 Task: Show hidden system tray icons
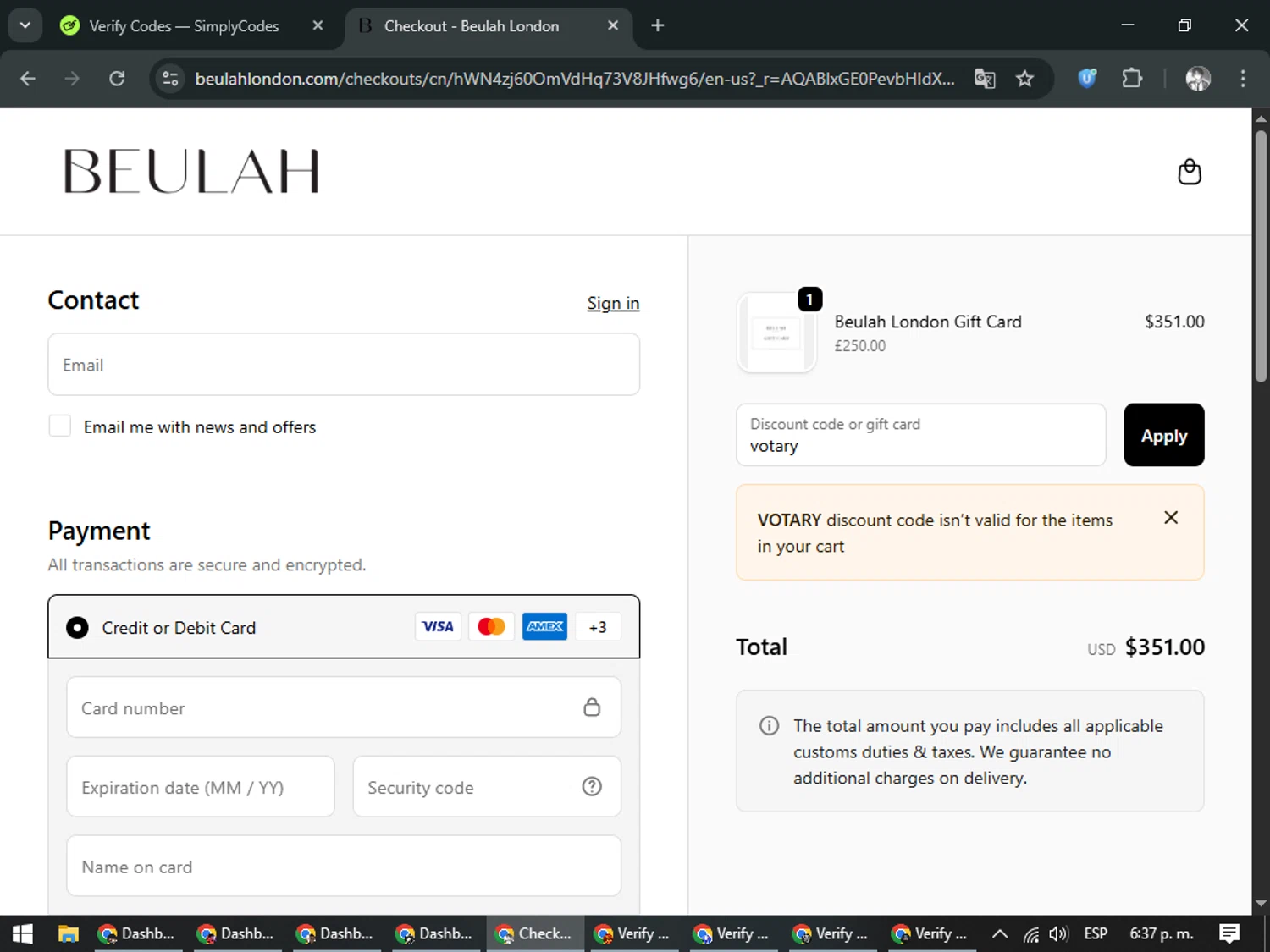pyautogui.click(x=1000, y=933)
